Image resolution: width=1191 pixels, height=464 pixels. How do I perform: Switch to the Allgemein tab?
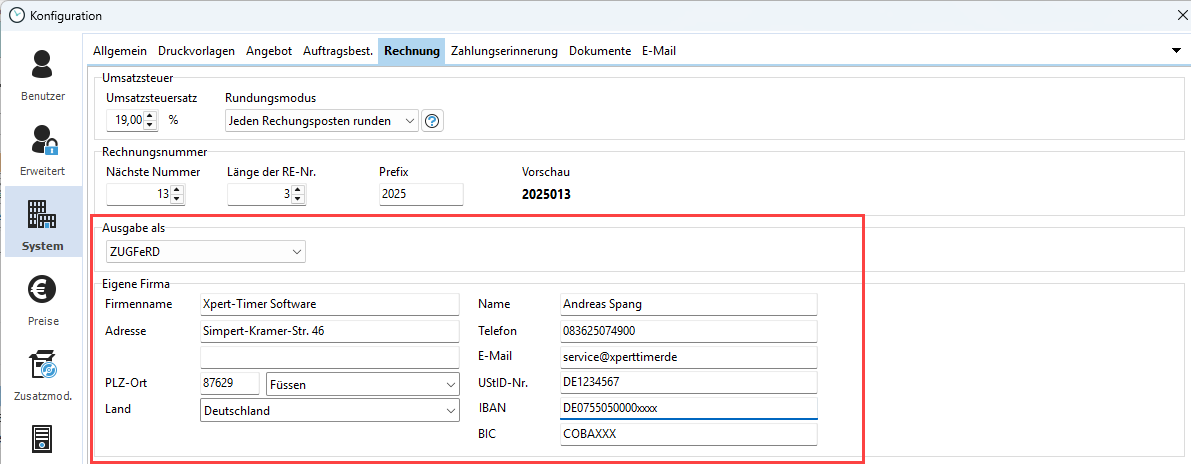(x=120, y=51)
